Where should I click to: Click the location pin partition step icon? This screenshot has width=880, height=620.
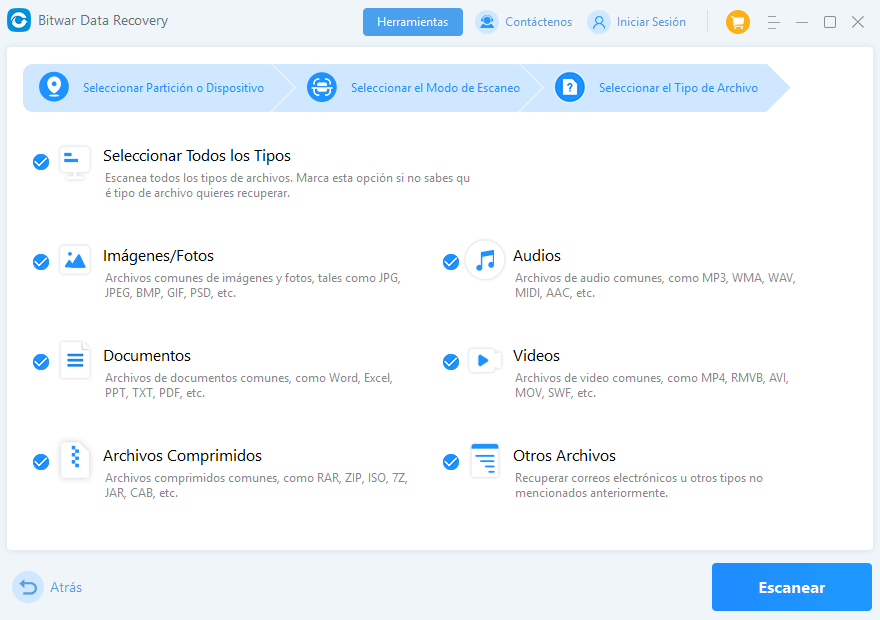pos(54,88)
